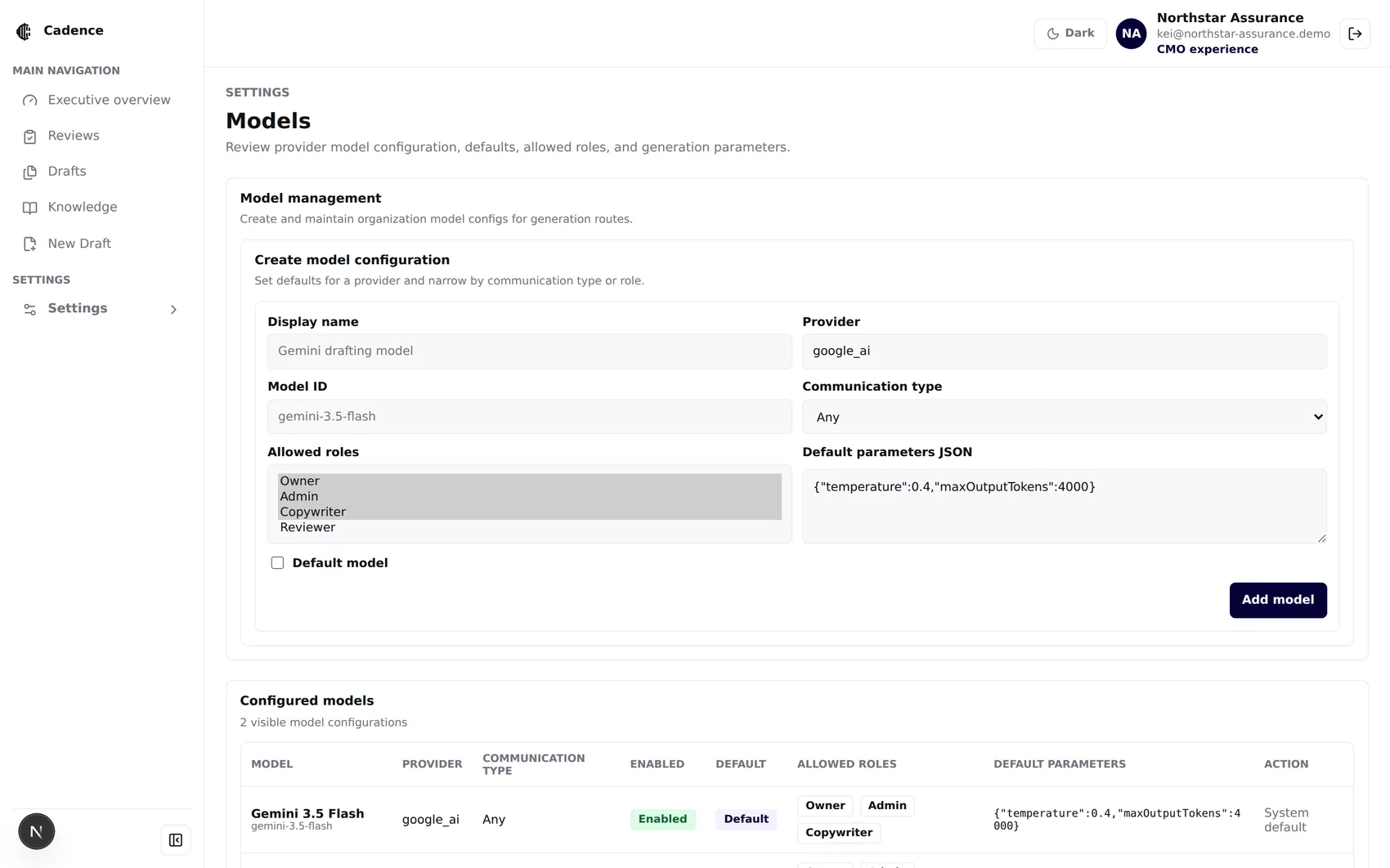Click the New Draft file icon

tap(30, 244)
